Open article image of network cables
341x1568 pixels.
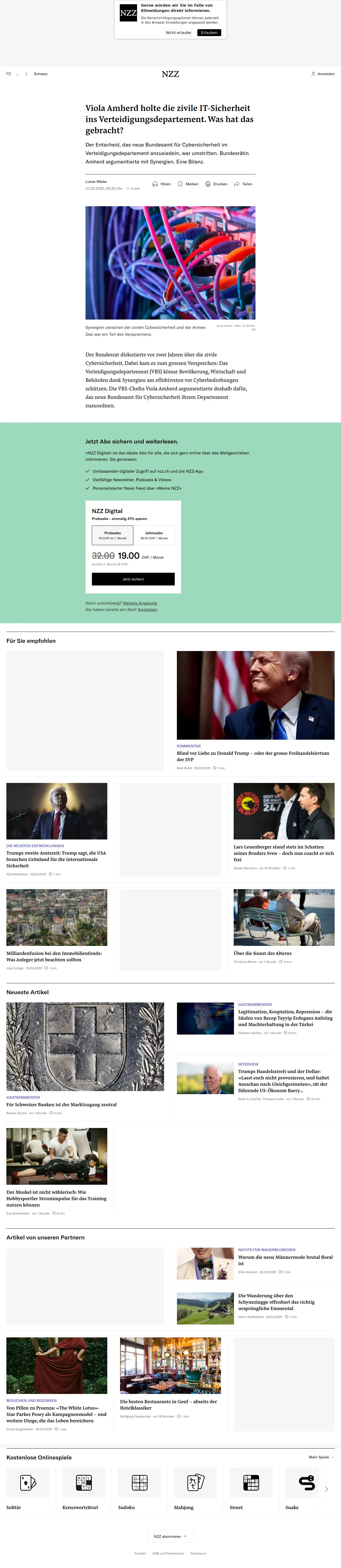click(170, 263)
